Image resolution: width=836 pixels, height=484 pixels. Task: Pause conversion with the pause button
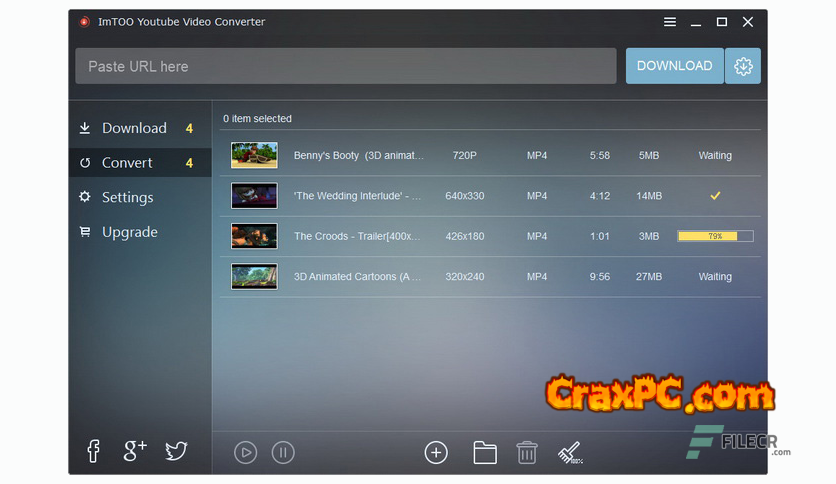(283, 453)
